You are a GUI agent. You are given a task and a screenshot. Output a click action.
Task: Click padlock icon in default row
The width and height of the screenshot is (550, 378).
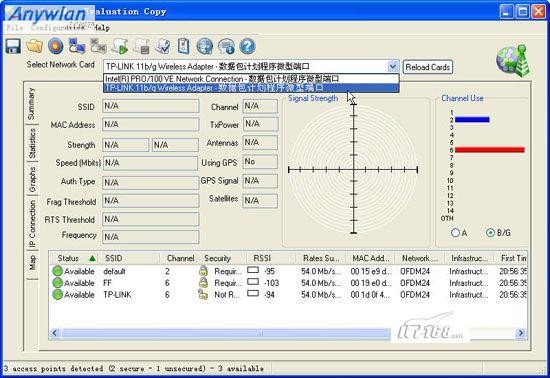[203, 271]
